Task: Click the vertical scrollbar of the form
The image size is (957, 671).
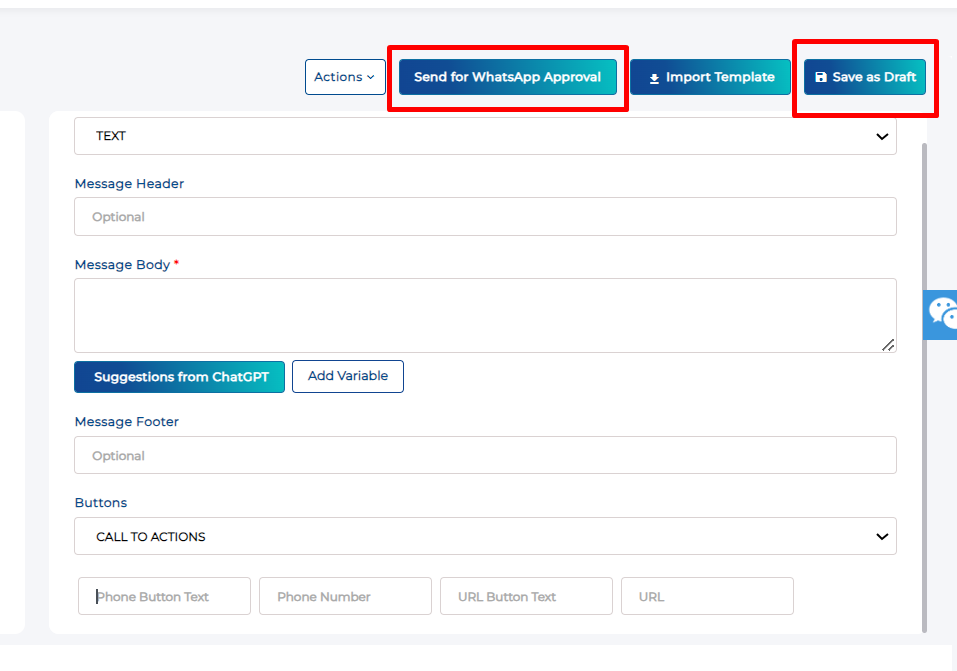Action: (x=924, y=388)
